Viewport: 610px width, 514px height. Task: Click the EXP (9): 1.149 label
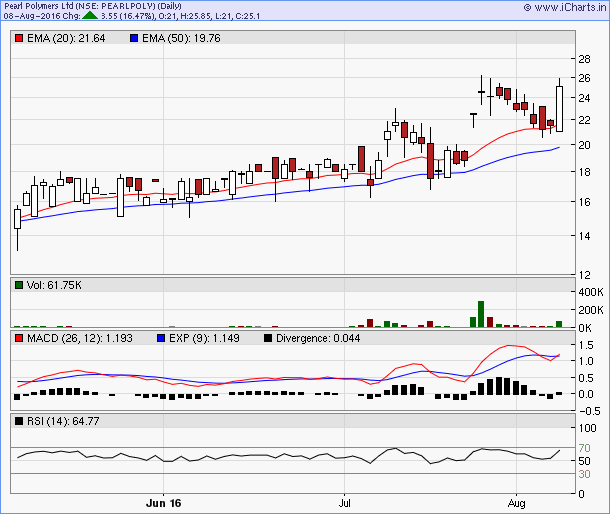pyautogui.click(x=204, y=338)
